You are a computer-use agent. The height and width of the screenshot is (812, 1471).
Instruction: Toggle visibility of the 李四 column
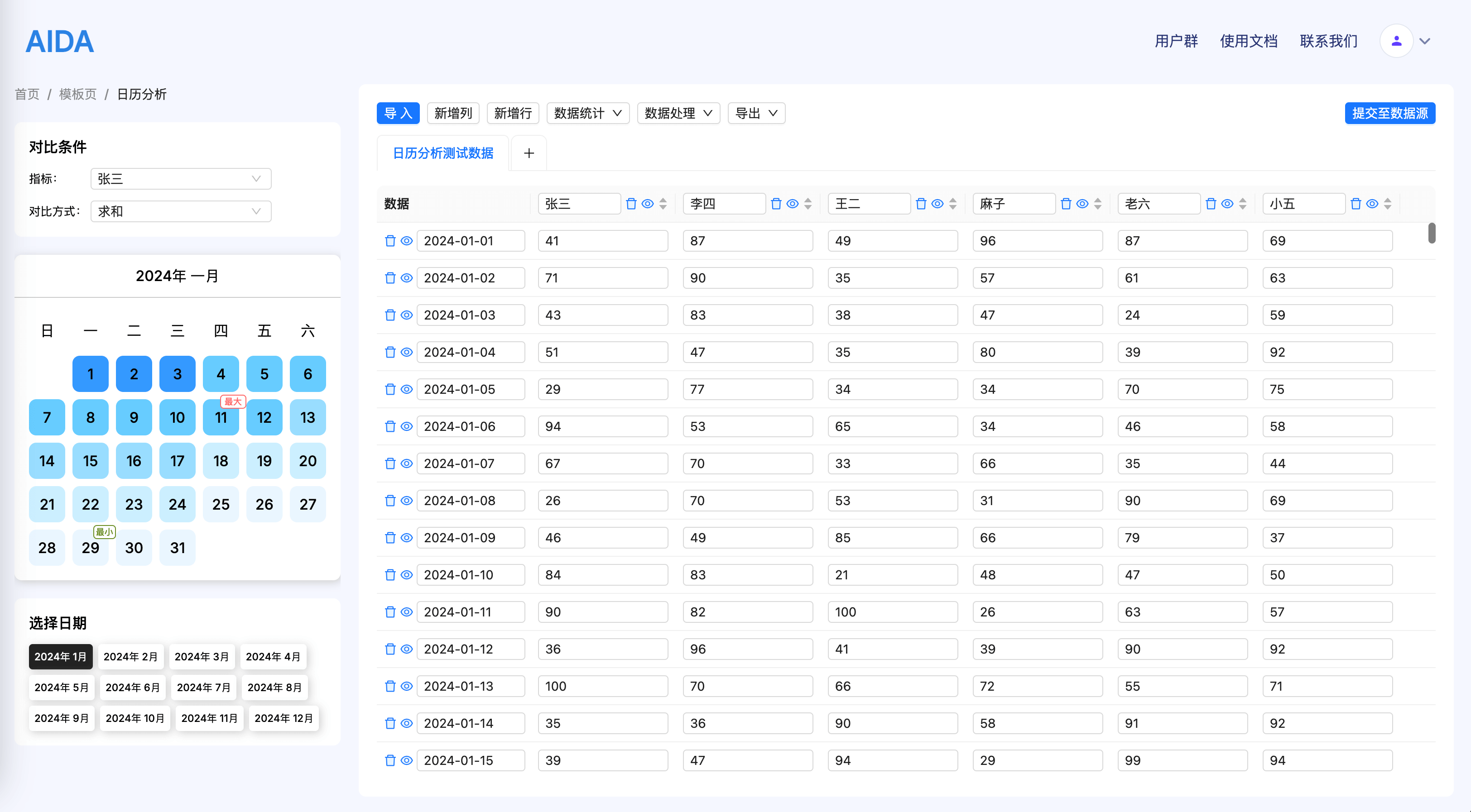point(793,204)
